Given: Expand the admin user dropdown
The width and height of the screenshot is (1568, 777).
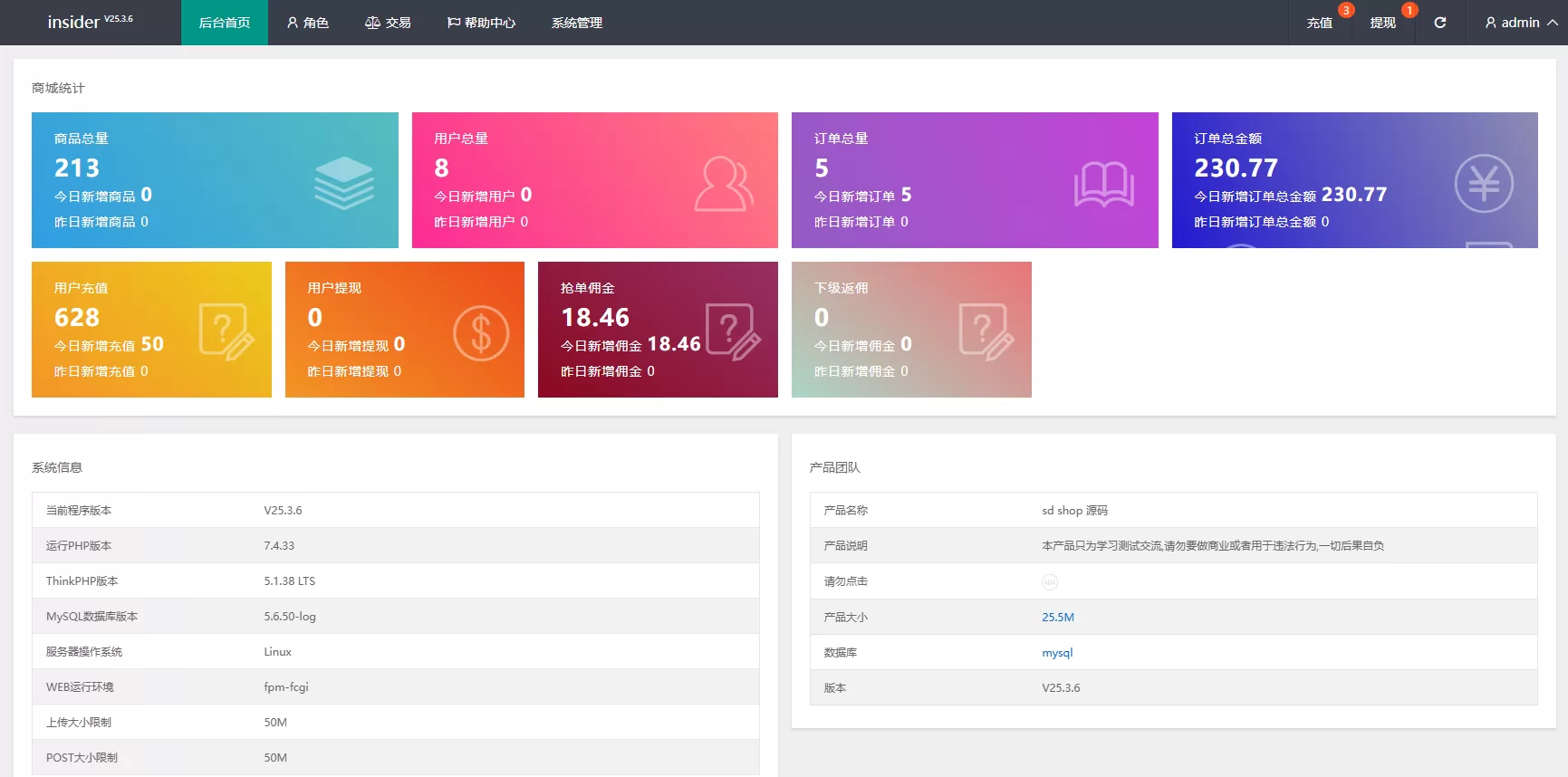Looking at the screenshot, I should pyautogui.click(x=1520, y=23).
